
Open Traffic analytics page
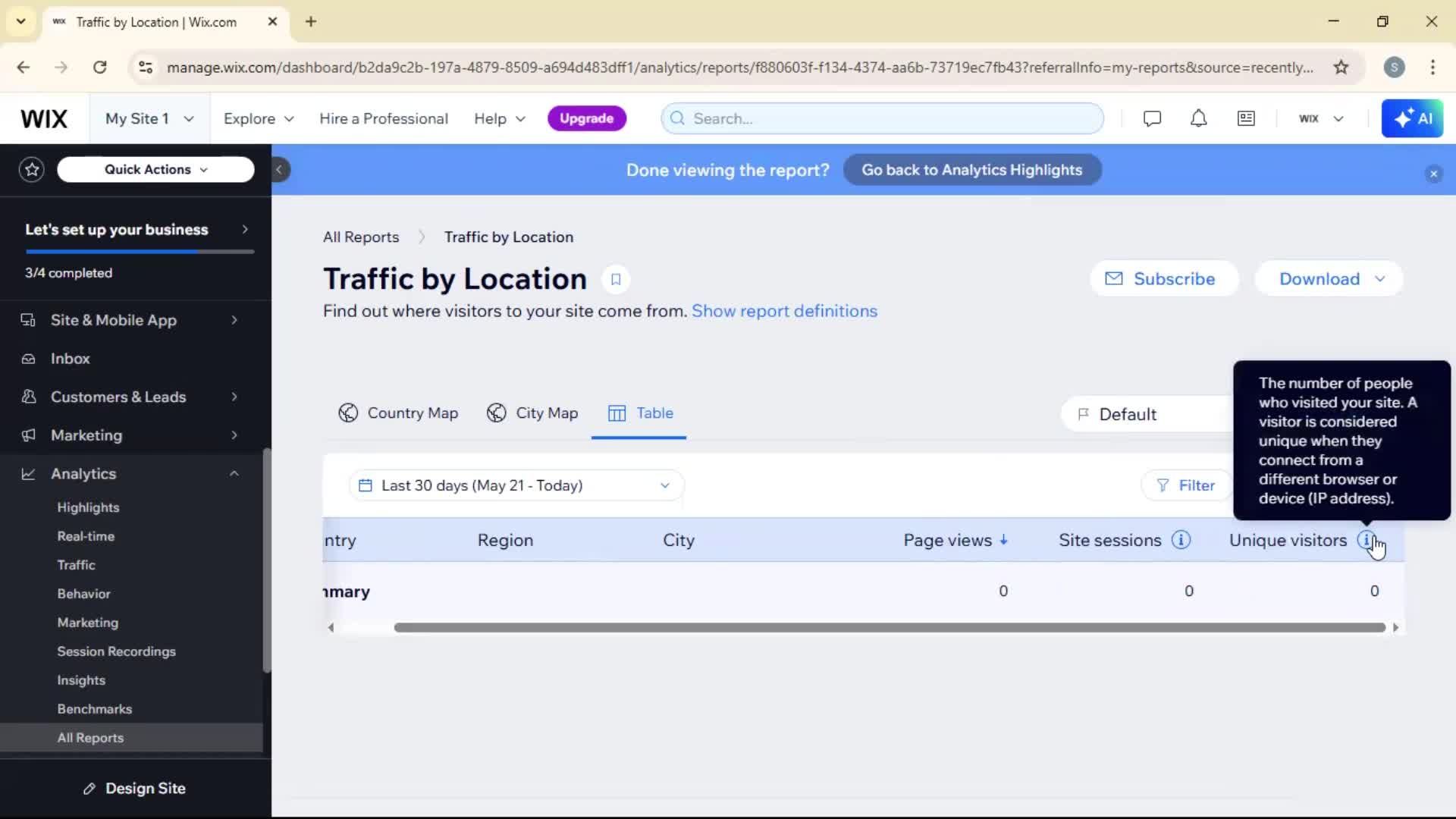pyautogui.click(x=76, y=565)
